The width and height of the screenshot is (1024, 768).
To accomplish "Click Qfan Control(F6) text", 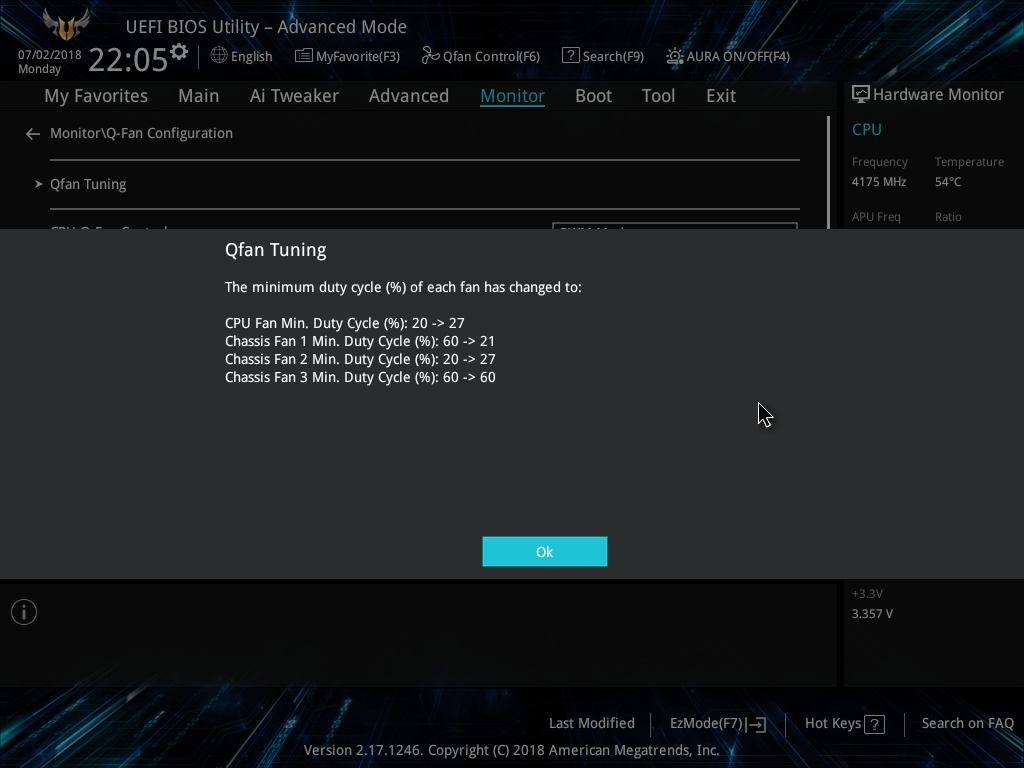I will (x=492, y=57).
